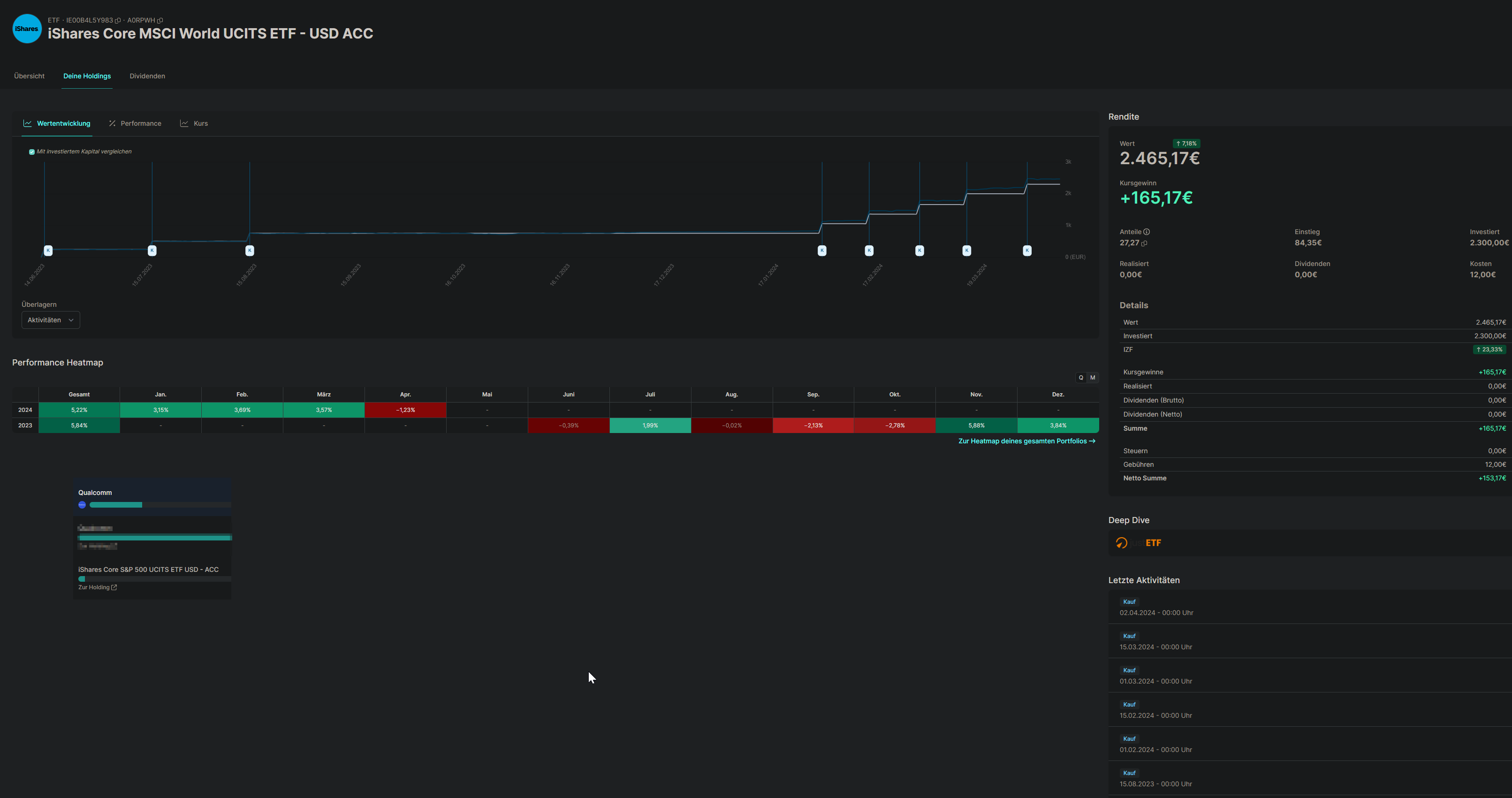Copy the WKN A0RPWH code

pyautogui.click(x=160, y=21)
